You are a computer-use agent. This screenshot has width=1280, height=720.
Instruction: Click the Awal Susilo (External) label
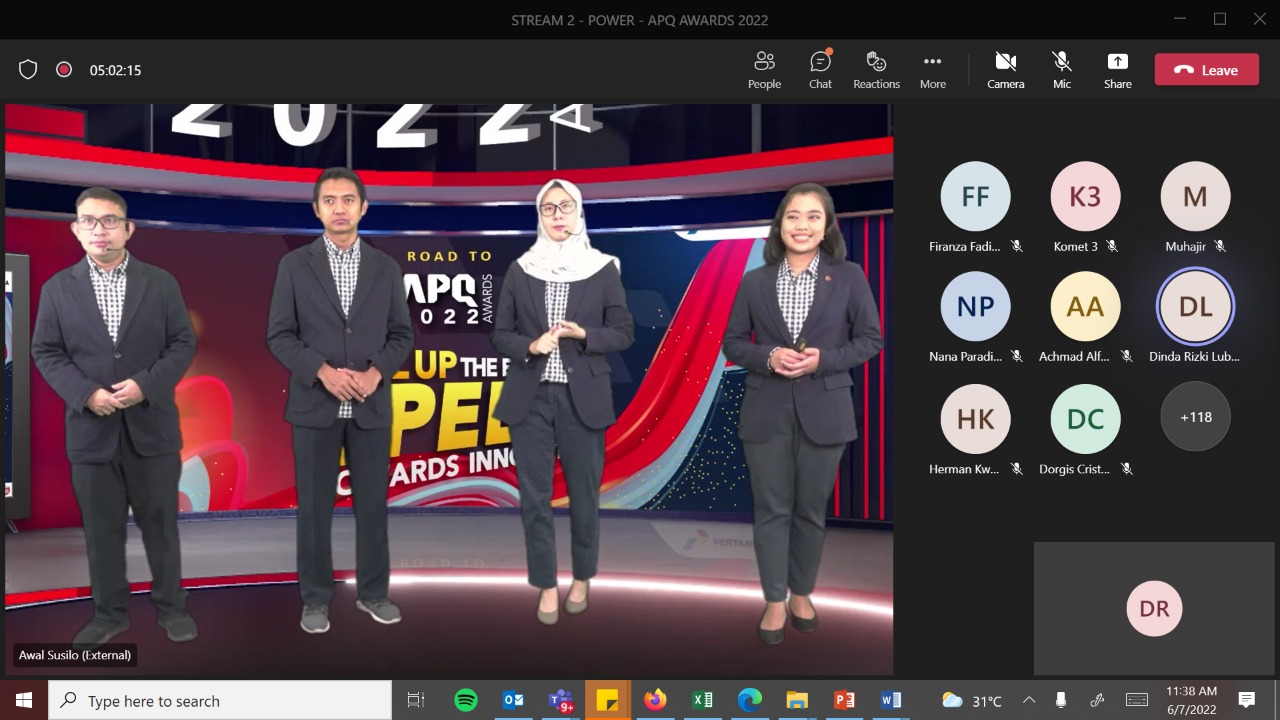[75, 655]
